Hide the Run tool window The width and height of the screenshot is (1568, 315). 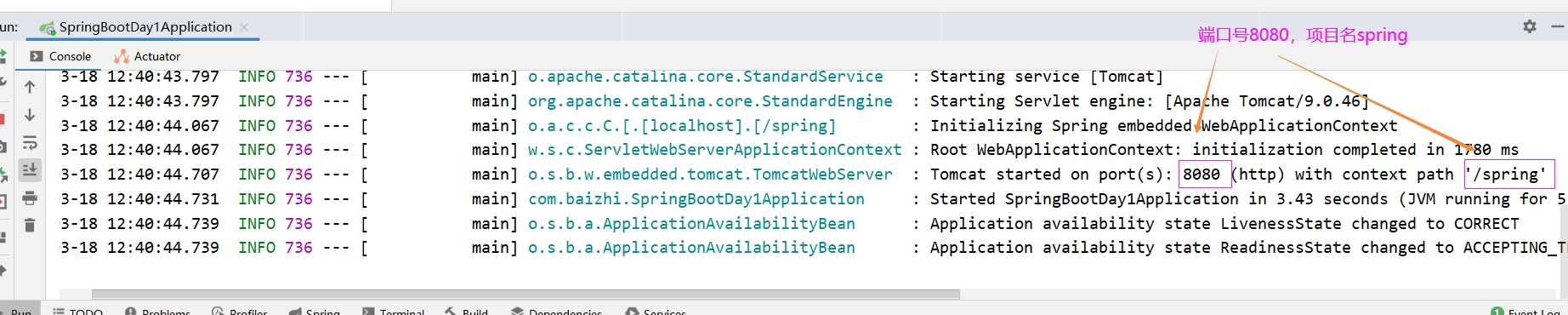tap(1558, 26)
